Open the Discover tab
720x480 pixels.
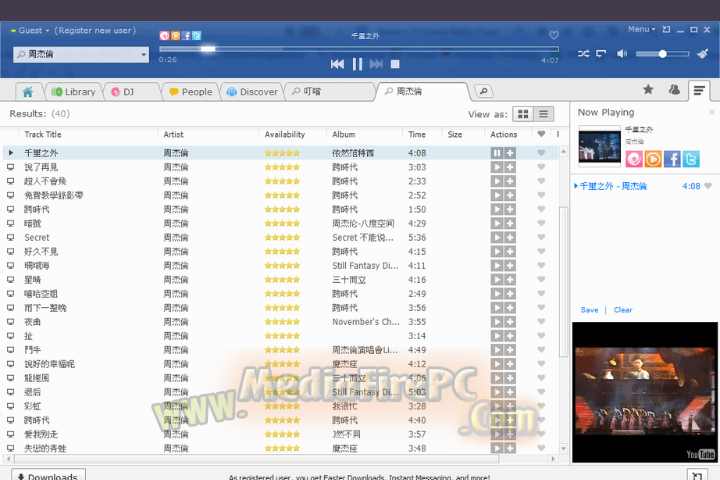pyautogui.click(x=252, y=92)
